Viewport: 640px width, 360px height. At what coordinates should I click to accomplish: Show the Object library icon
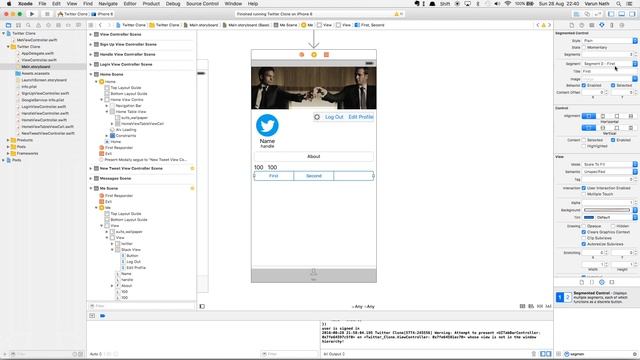[602, 282]
